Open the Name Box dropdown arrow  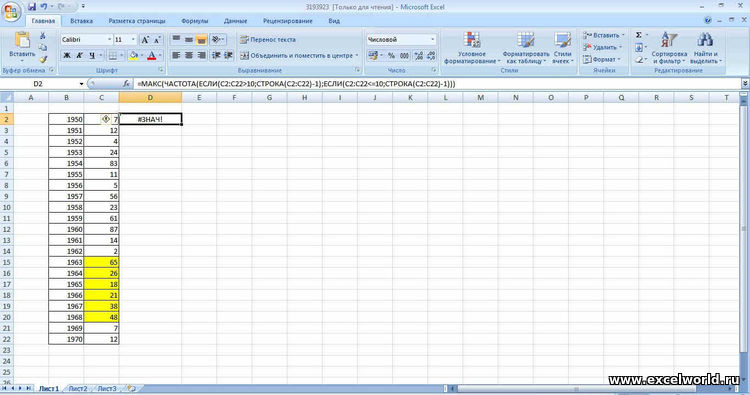coord(81,84)
